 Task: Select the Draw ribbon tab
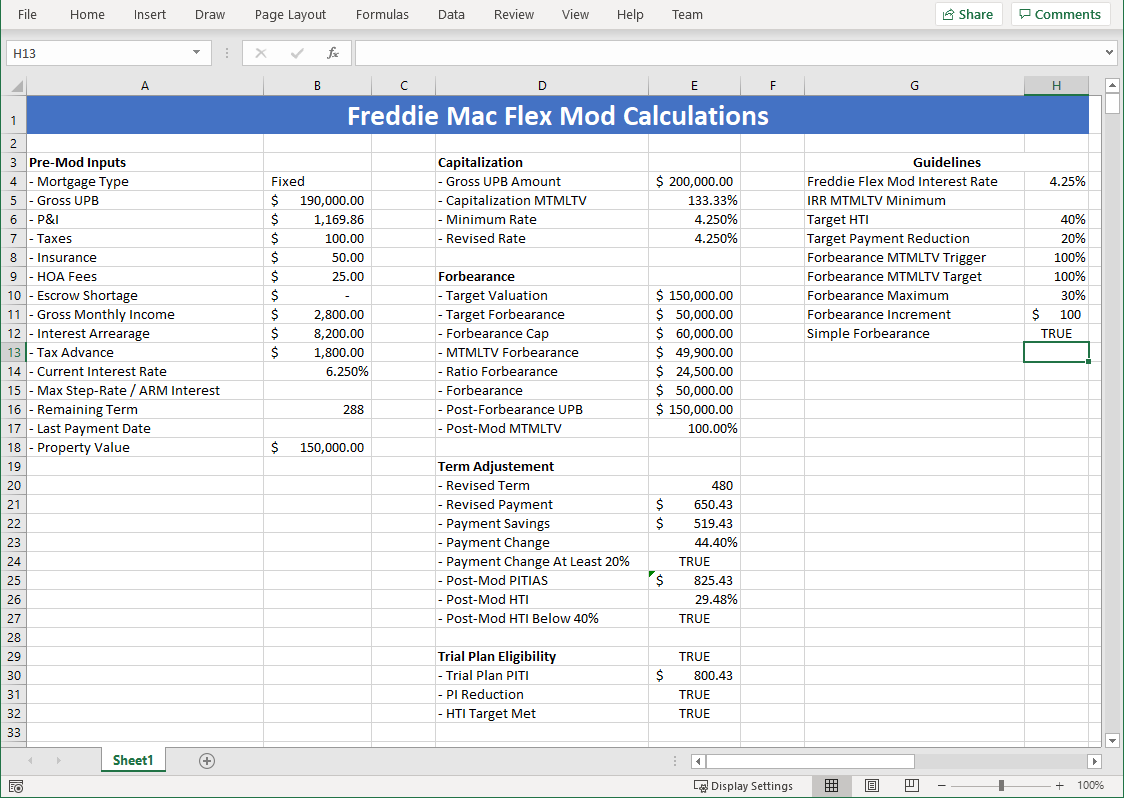210,14
